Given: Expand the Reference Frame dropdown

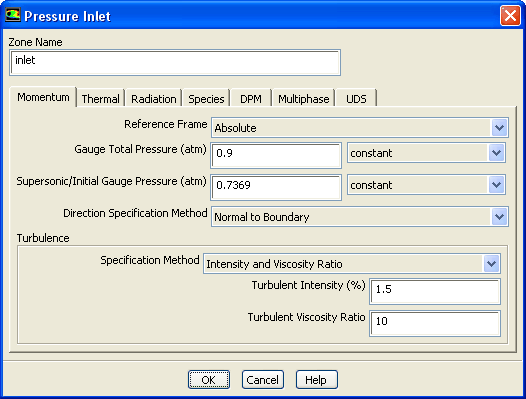Looking at the screenshot, I should pos(360,128).
